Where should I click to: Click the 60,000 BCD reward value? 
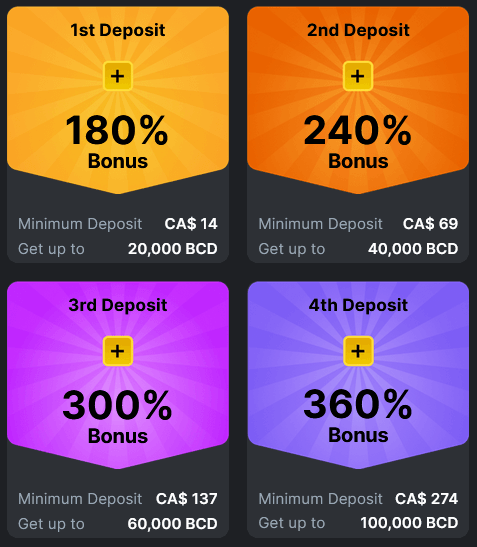point(173,524)
